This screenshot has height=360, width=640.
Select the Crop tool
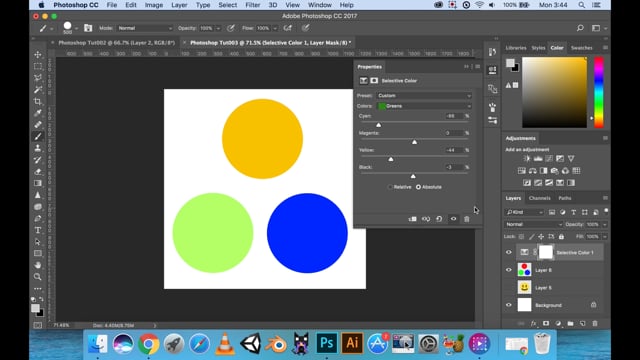(x=38, y=101)
